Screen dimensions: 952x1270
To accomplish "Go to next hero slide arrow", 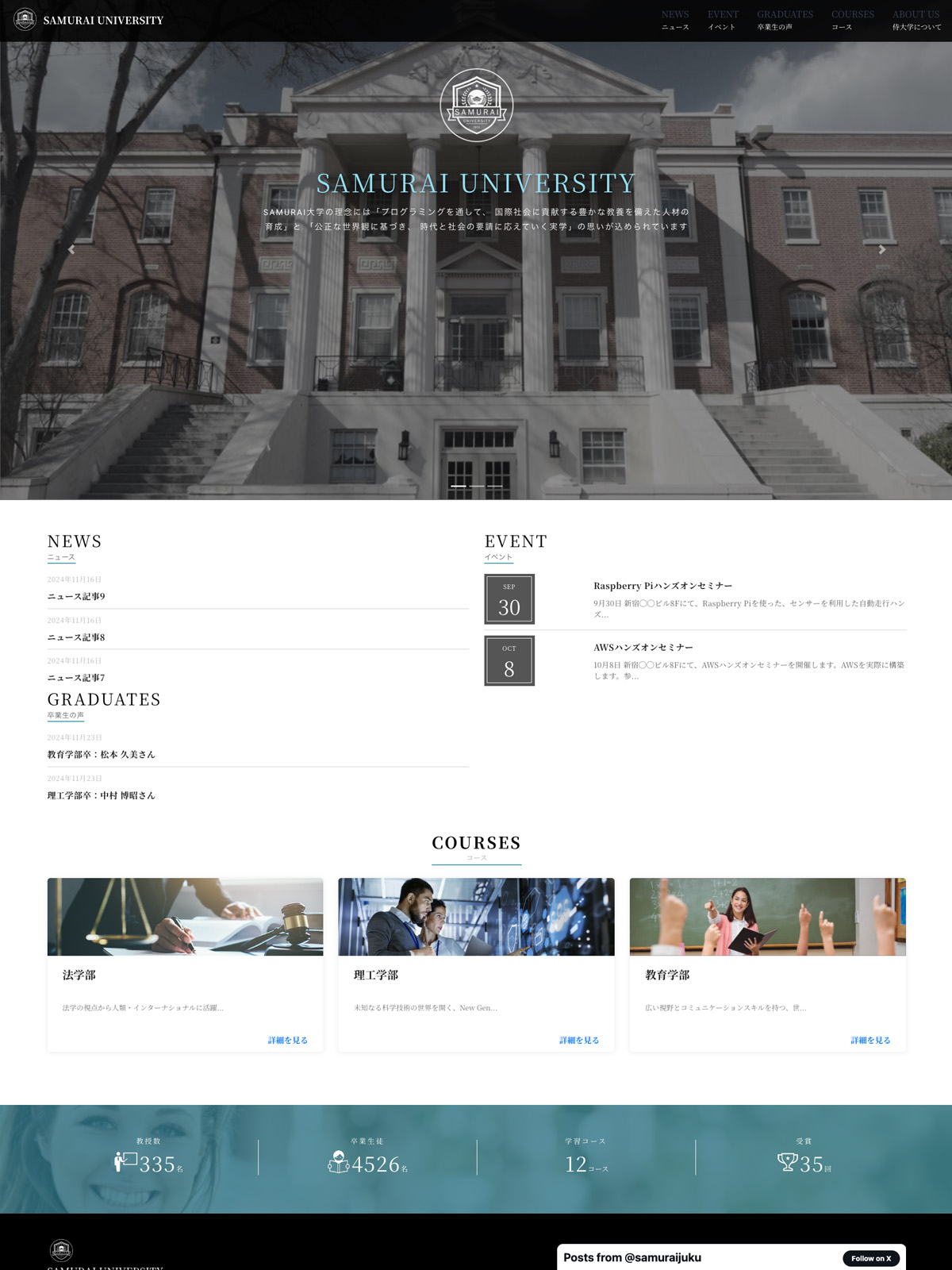I will [881, 249].
